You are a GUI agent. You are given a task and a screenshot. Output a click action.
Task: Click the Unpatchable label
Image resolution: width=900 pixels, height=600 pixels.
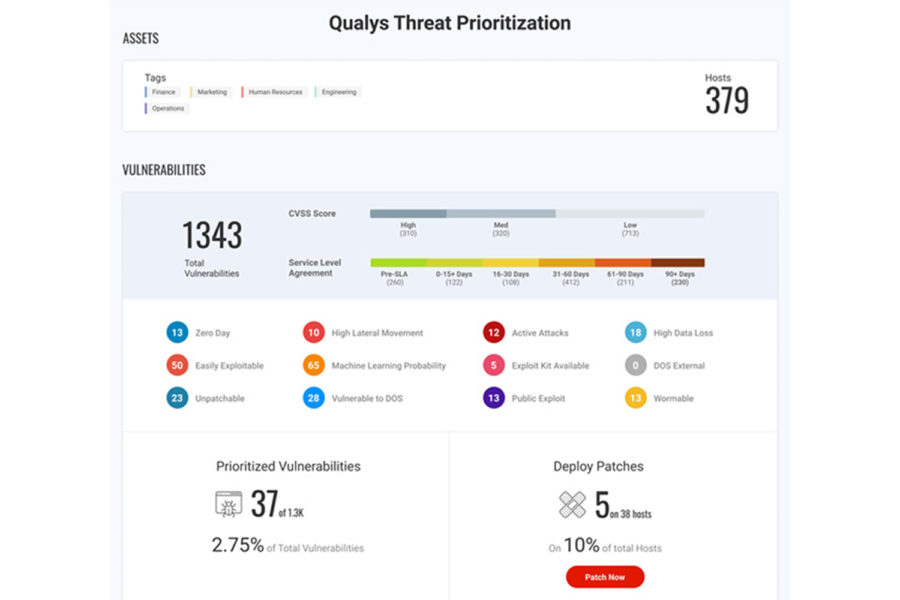220,398
